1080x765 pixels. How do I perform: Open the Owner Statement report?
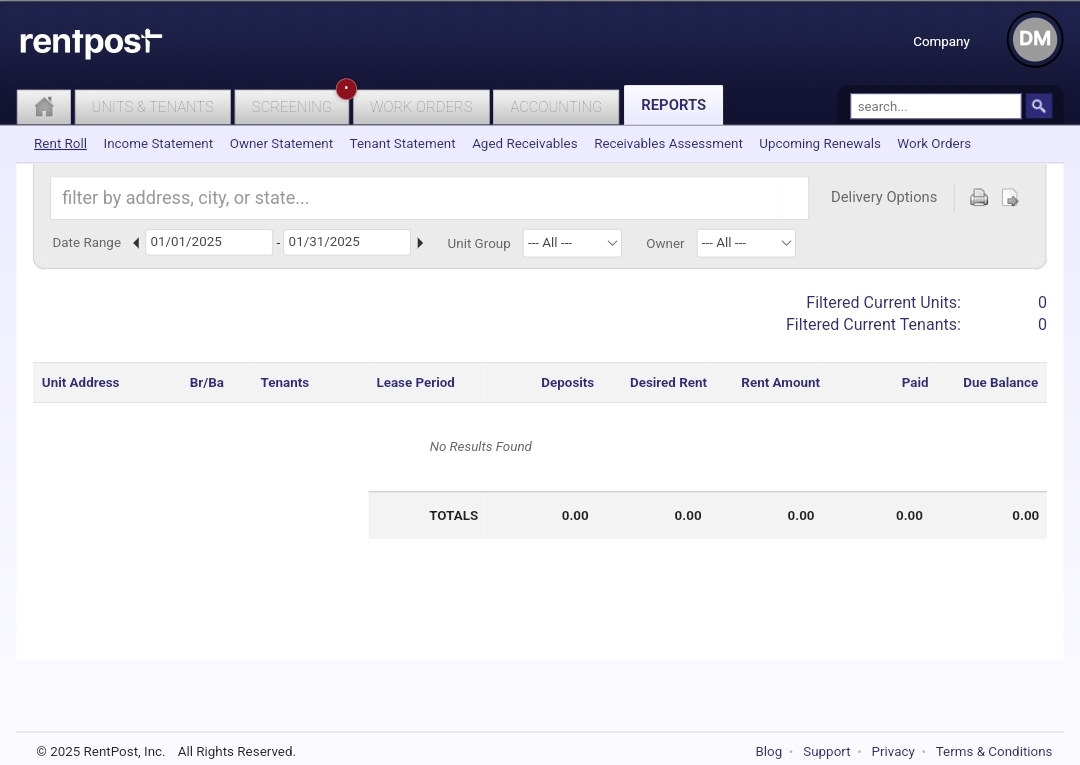[281, 143]
